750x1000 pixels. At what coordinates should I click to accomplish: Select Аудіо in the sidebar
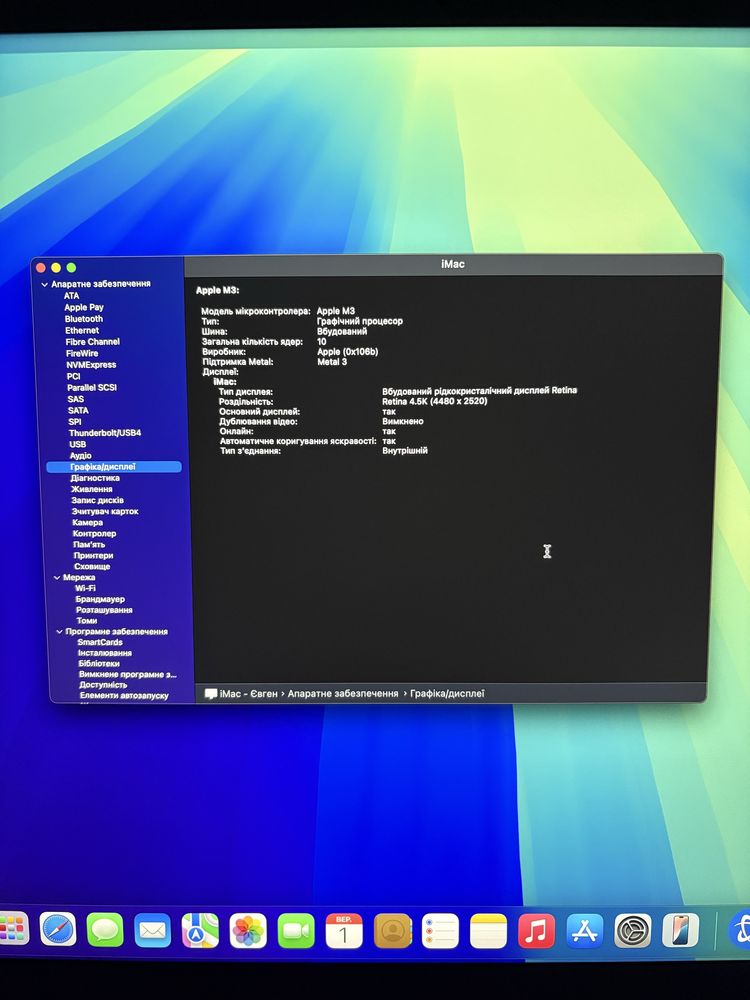(80, 456)
